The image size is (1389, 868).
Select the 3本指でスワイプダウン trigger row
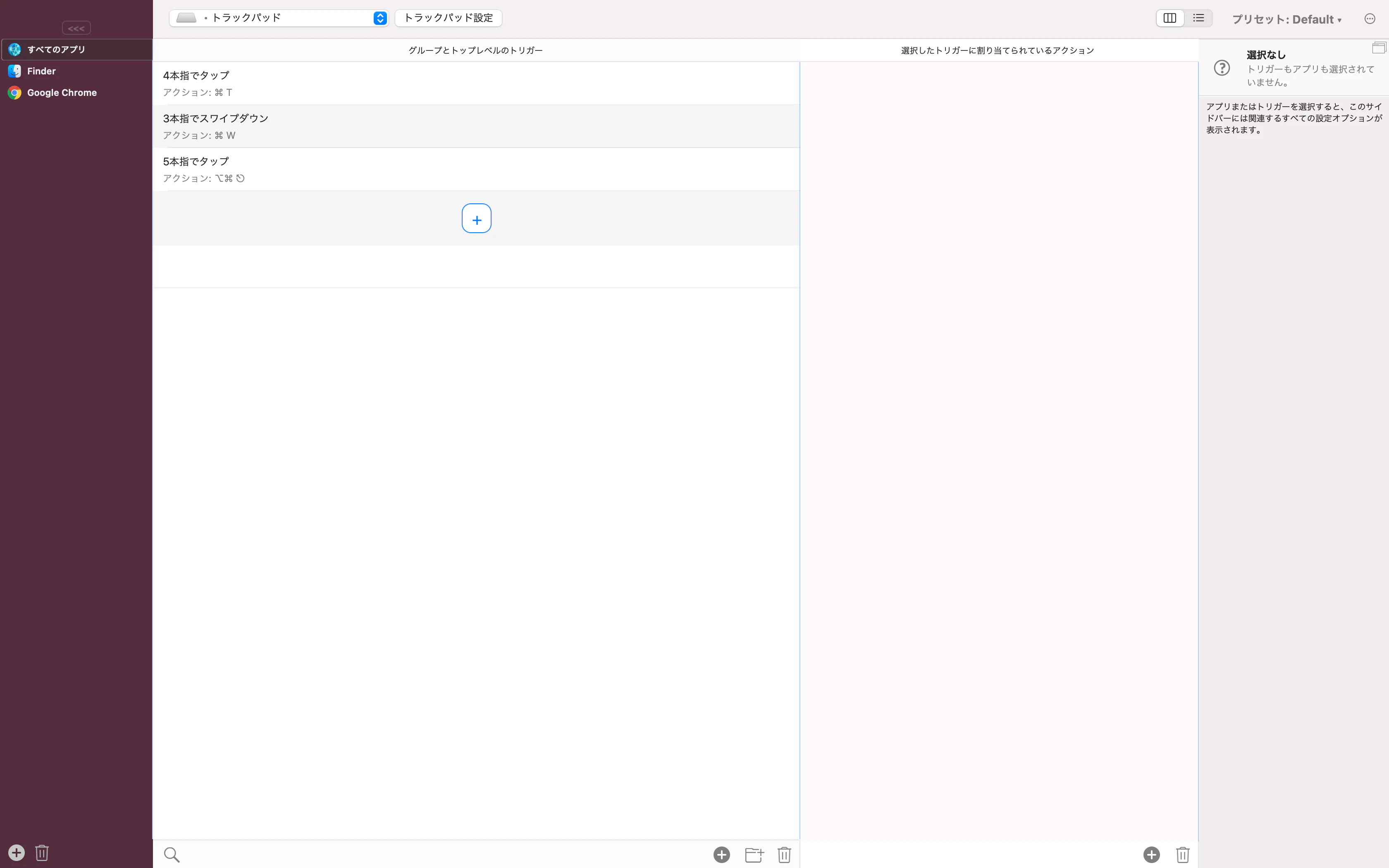point(475,126)
